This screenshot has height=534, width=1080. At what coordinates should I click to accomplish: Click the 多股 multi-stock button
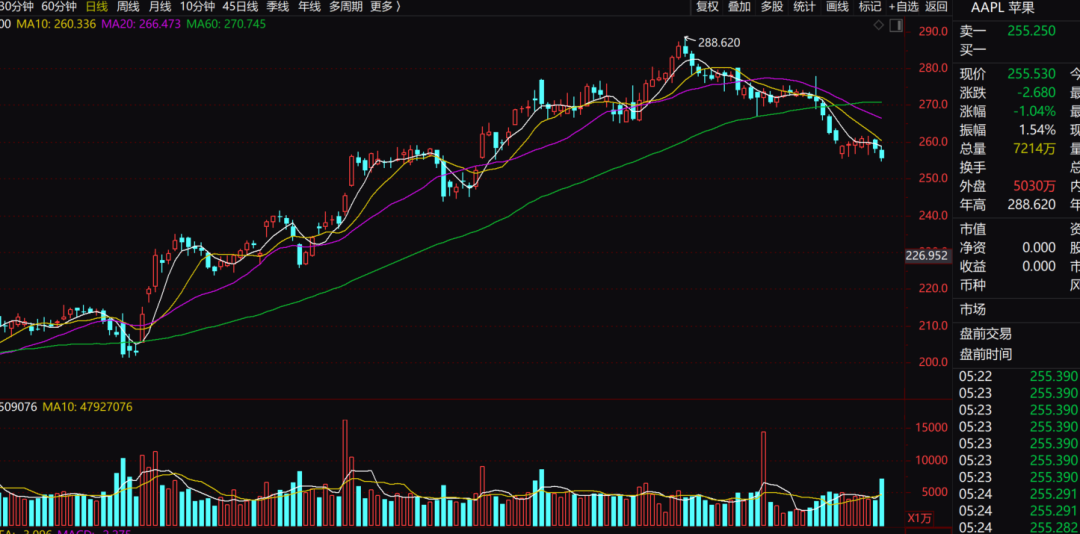(x=772, y=7)
